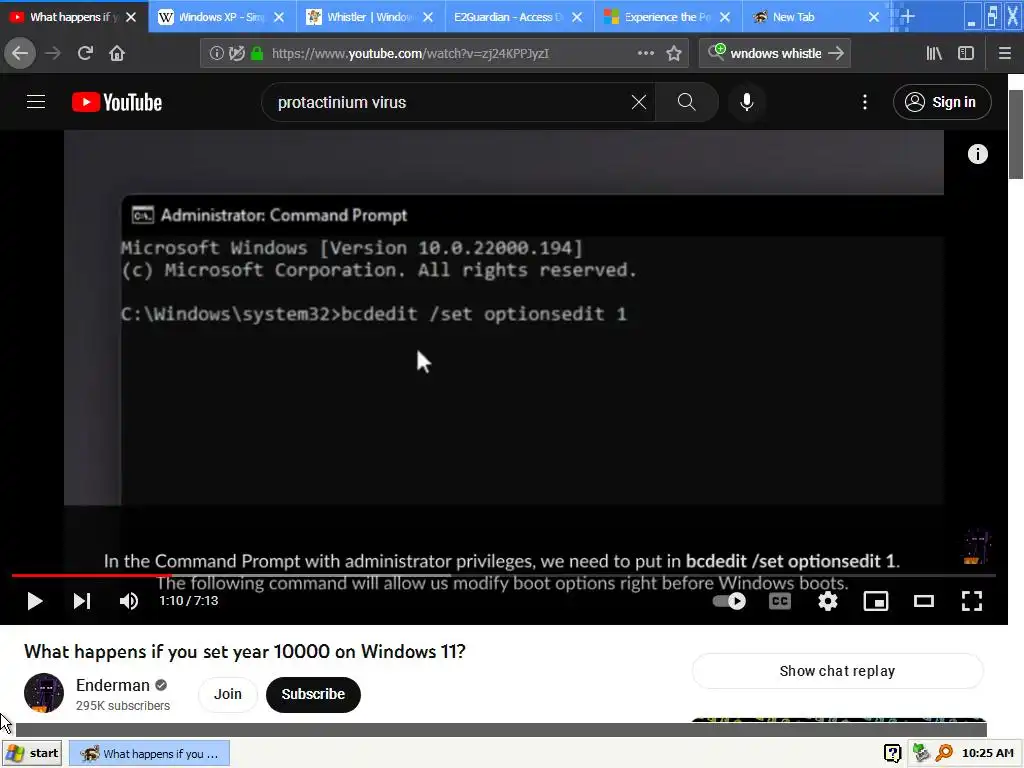Skip to the next video

click(82, 601)
